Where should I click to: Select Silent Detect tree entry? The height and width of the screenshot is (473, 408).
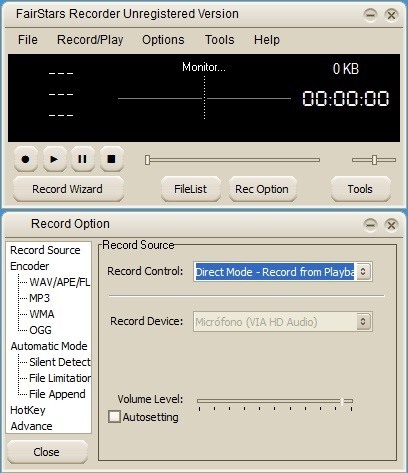point(60,362)
